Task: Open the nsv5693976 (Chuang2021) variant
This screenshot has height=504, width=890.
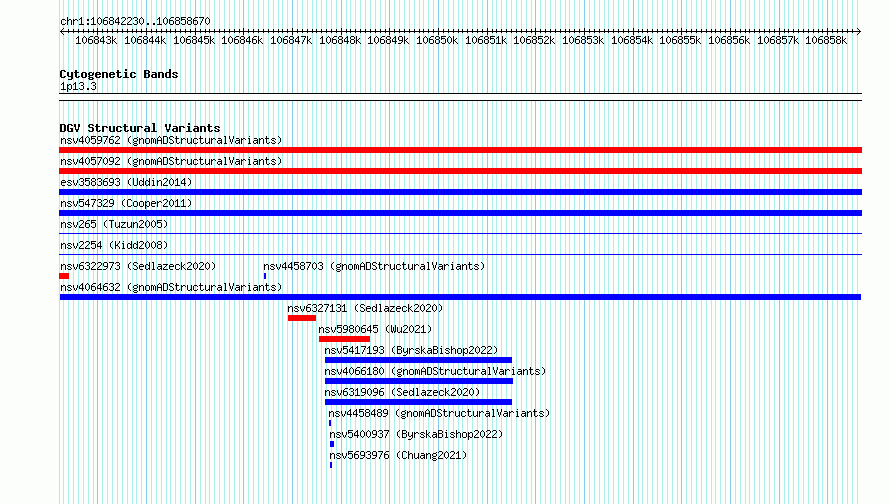Action: [x=398, y=455]
